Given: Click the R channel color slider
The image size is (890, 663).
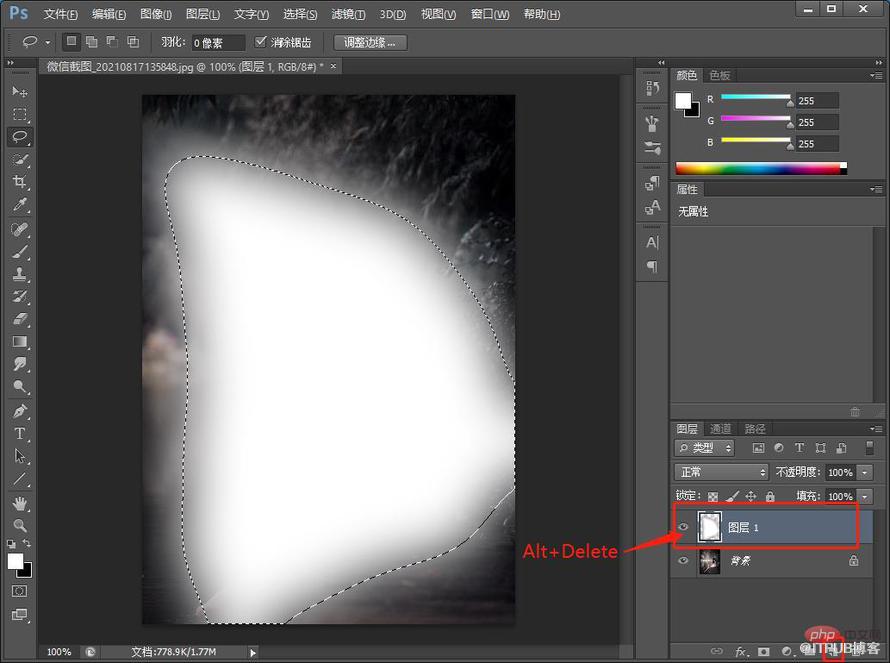Looking at the screenshot, I should coord(755,98).
